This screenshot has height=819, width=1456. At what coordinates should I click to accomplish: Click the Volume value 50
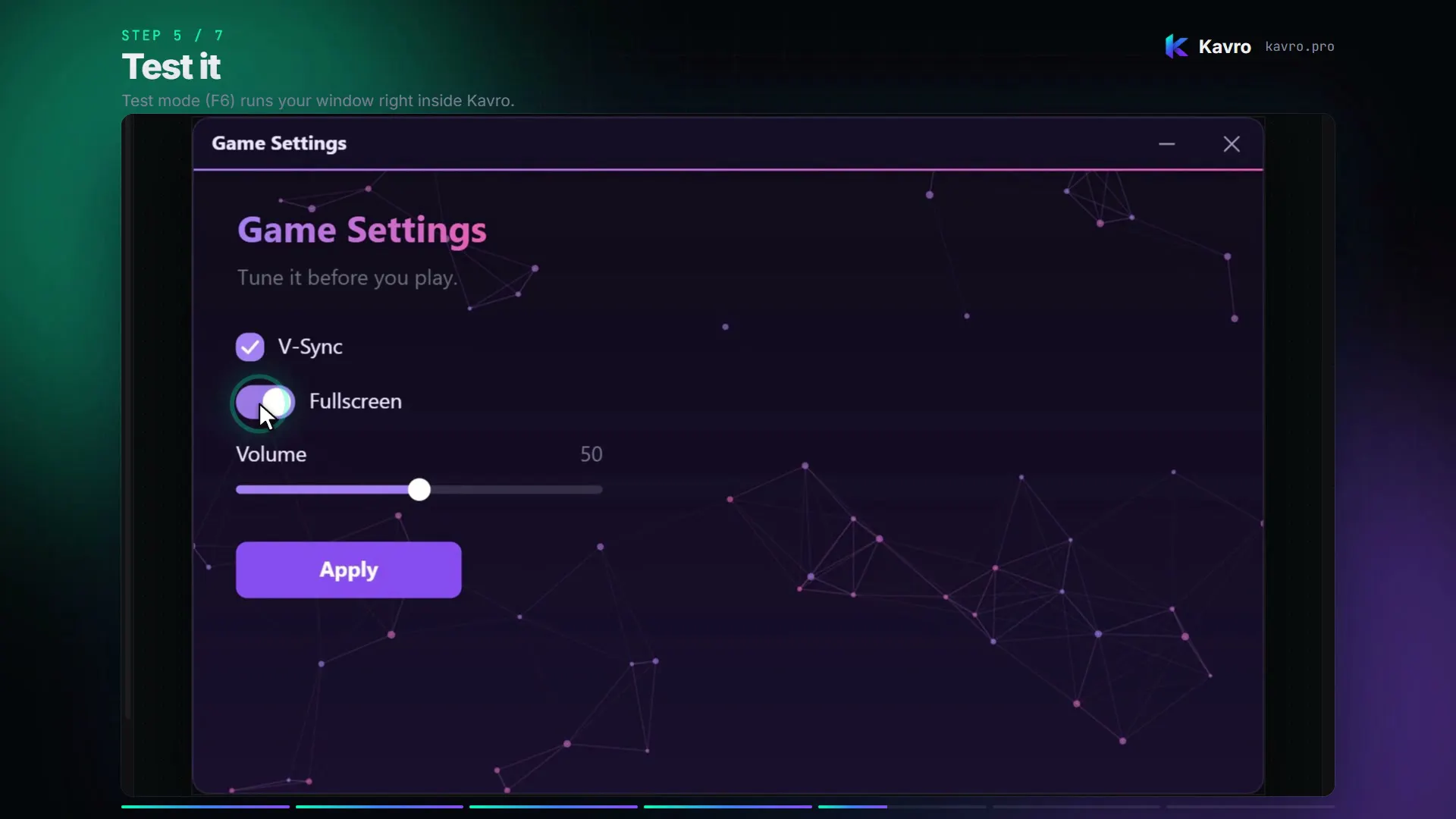[591, 454]
